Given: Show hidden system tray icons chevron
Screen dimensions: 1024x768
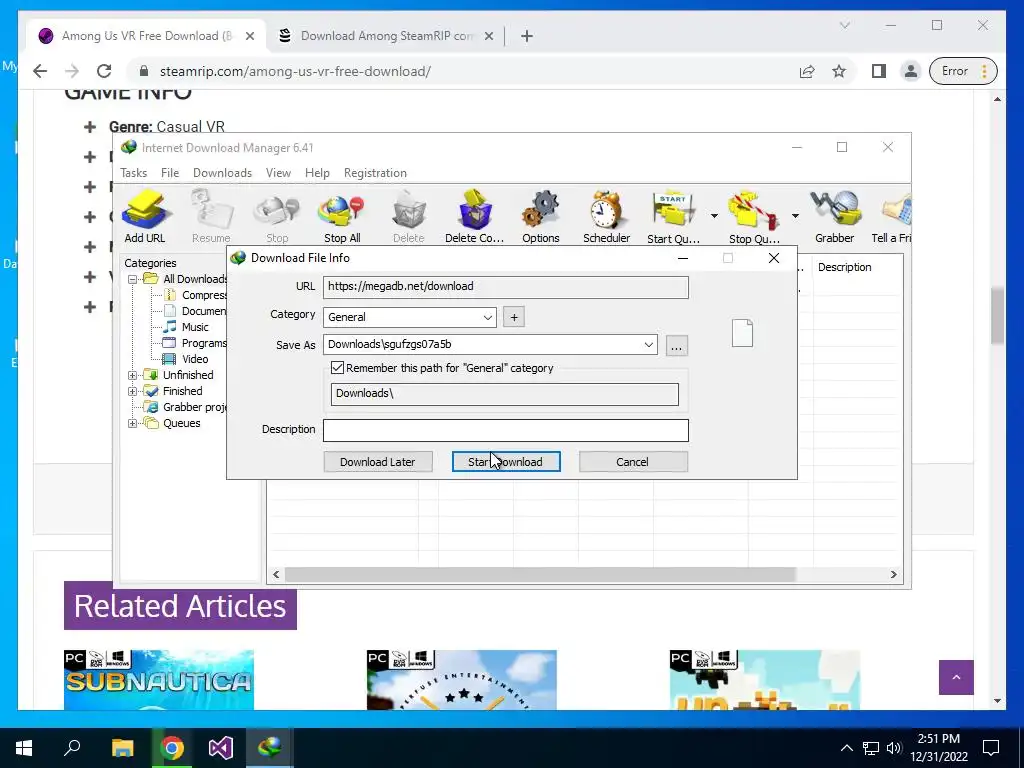Looking at the screenshot, I should click(x=846, y=748).
